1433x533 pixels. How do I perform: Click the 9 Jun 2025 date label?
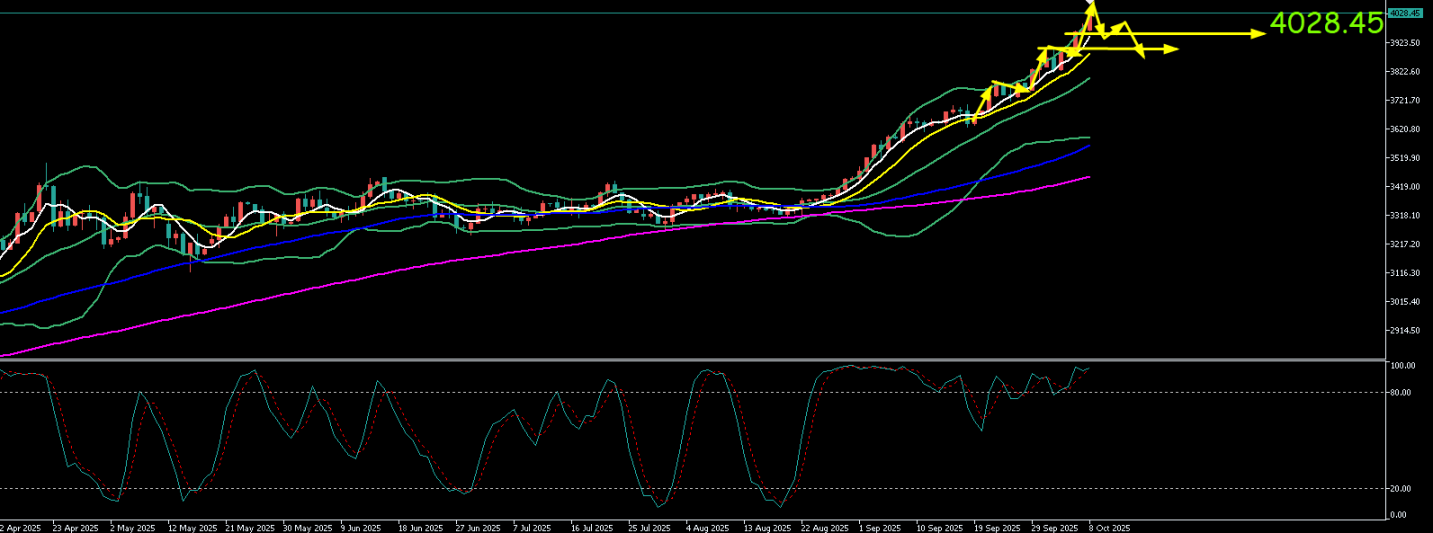(361, 527)
